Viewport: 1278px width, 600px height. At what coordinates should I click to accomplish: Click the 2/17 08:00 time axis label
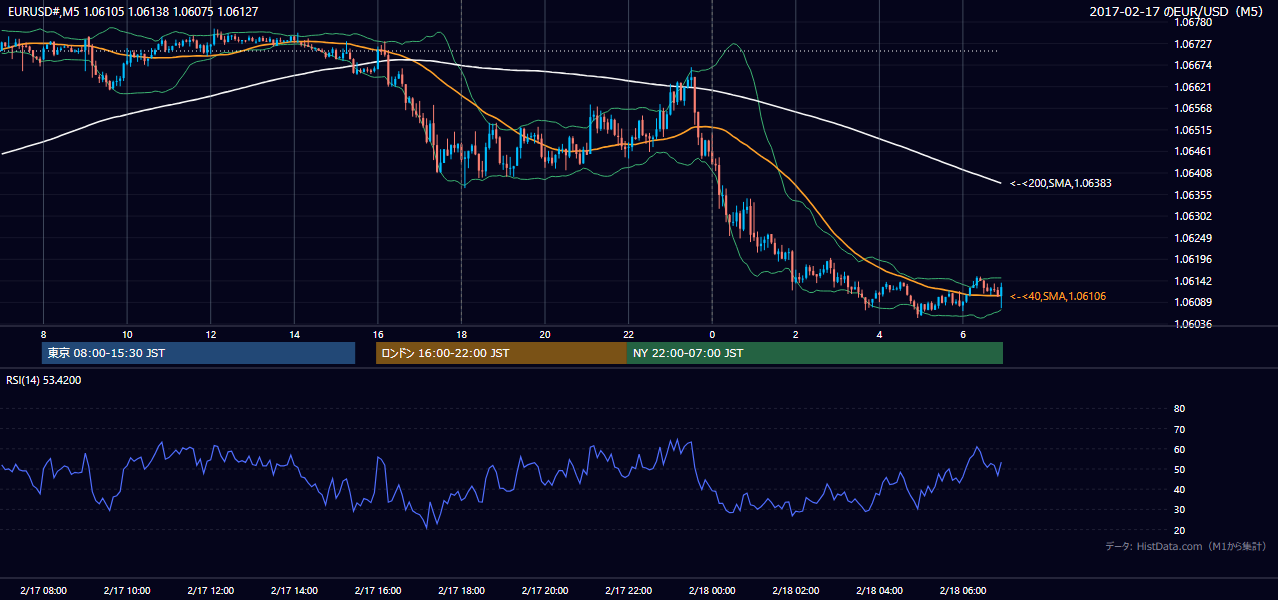pyautogui.click(x=43, y=590)
